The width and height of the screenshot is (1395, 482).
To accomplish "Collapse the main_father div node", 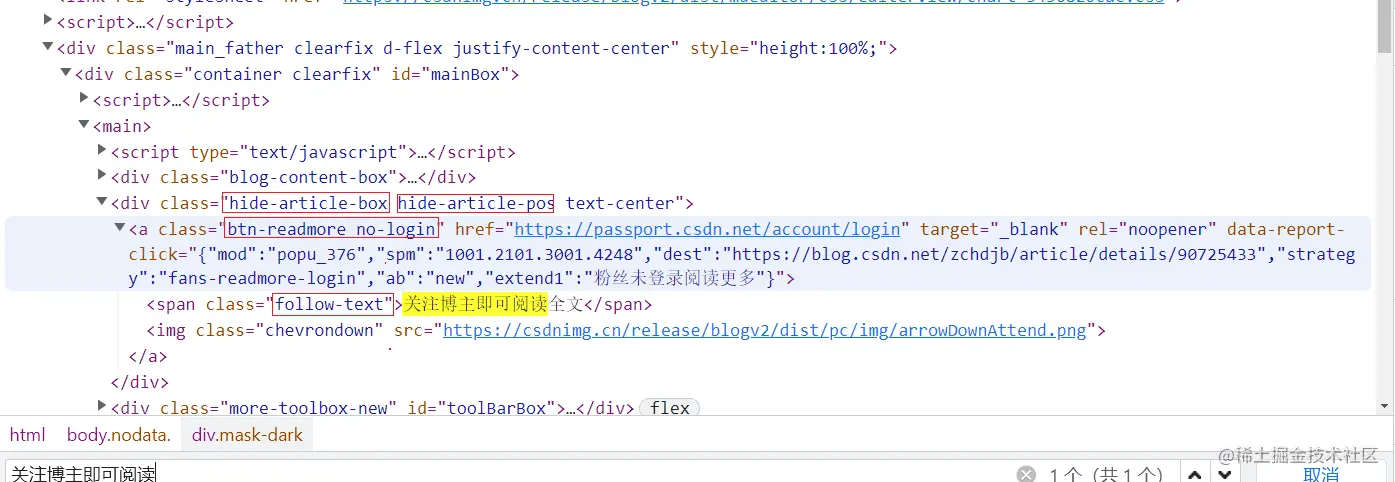I will pos(48,47).
